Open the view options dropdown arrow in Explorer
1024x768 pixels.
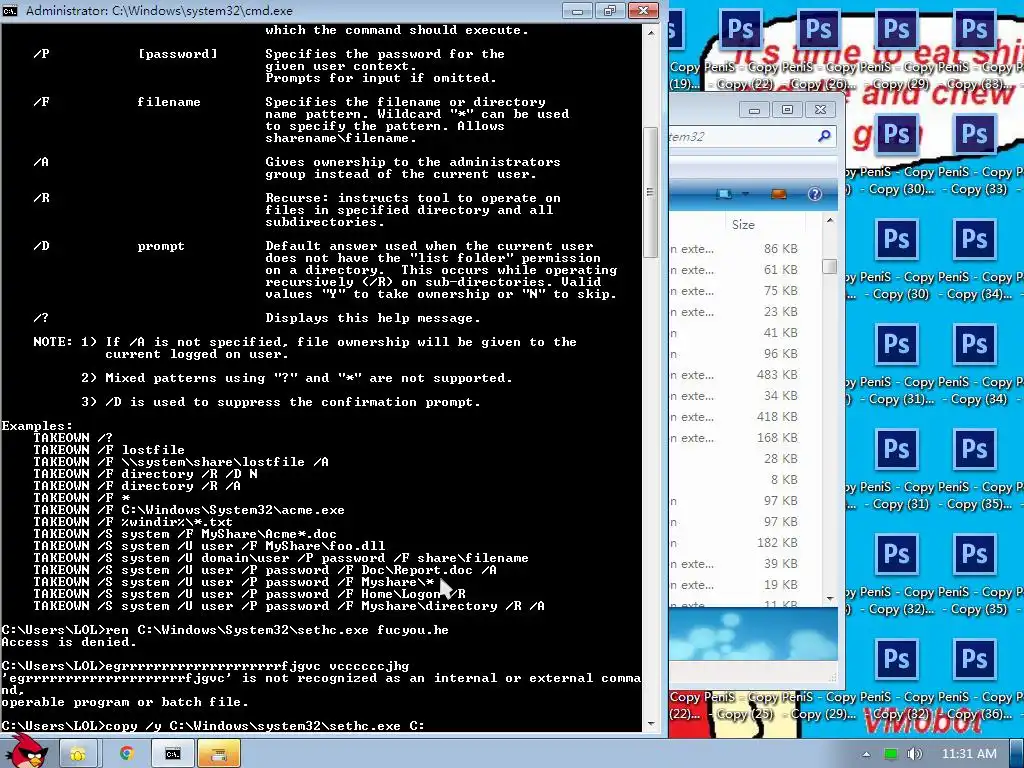click(x=744, y=194)
